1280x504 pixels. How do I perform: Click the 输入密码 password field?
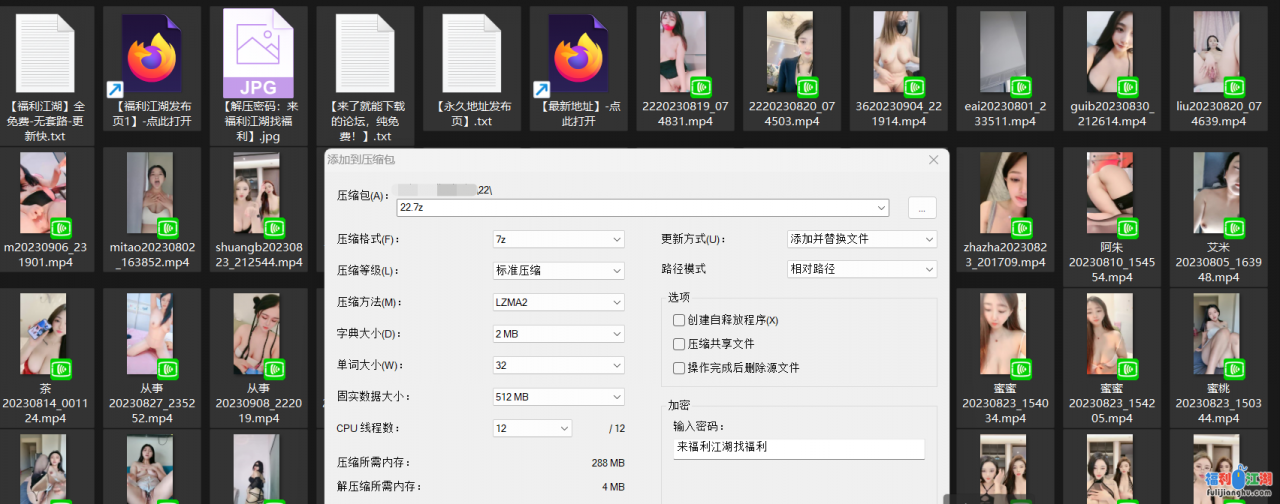(x=798, y=448)
